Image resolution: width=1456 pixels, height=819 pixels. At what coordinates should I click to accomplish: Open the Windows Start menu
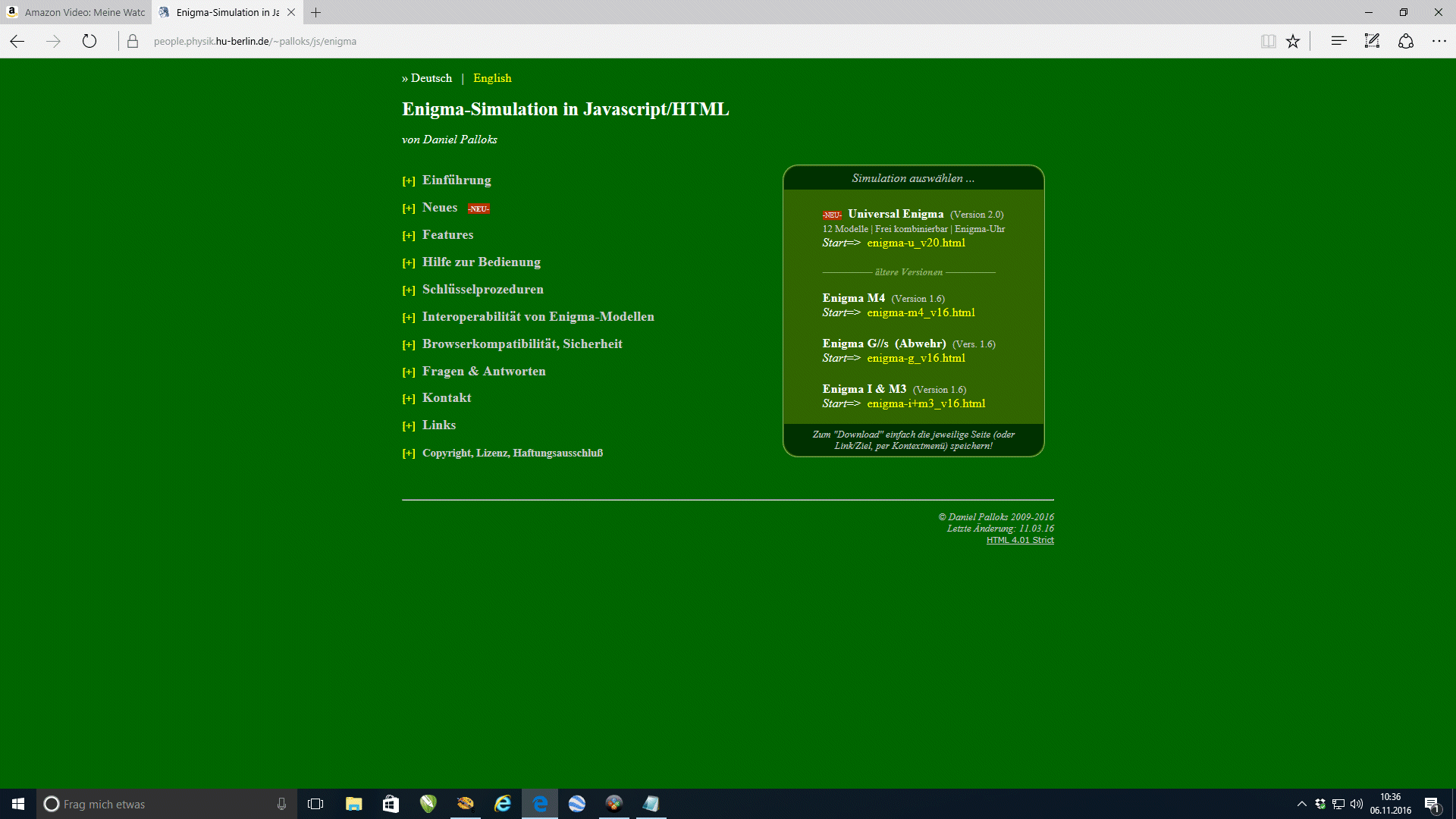click(18, 804)
